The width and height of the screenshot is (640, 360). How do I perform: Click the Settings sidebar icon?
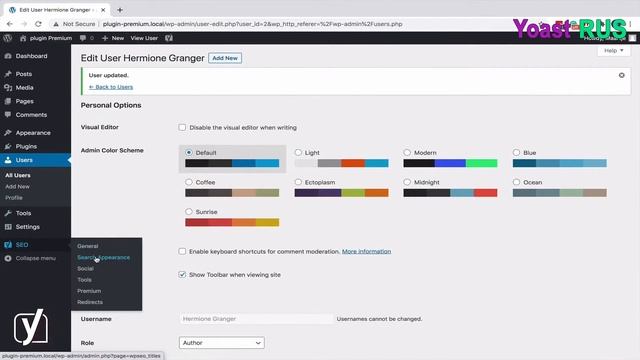(x=8, y=227)
